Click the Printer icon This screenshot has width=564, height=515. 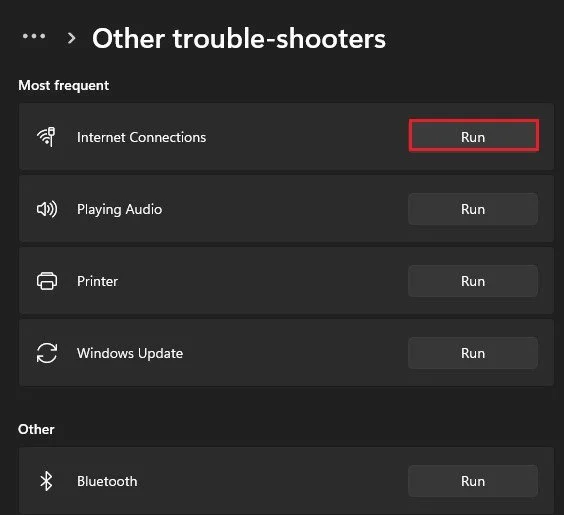[x=47, y=281]
